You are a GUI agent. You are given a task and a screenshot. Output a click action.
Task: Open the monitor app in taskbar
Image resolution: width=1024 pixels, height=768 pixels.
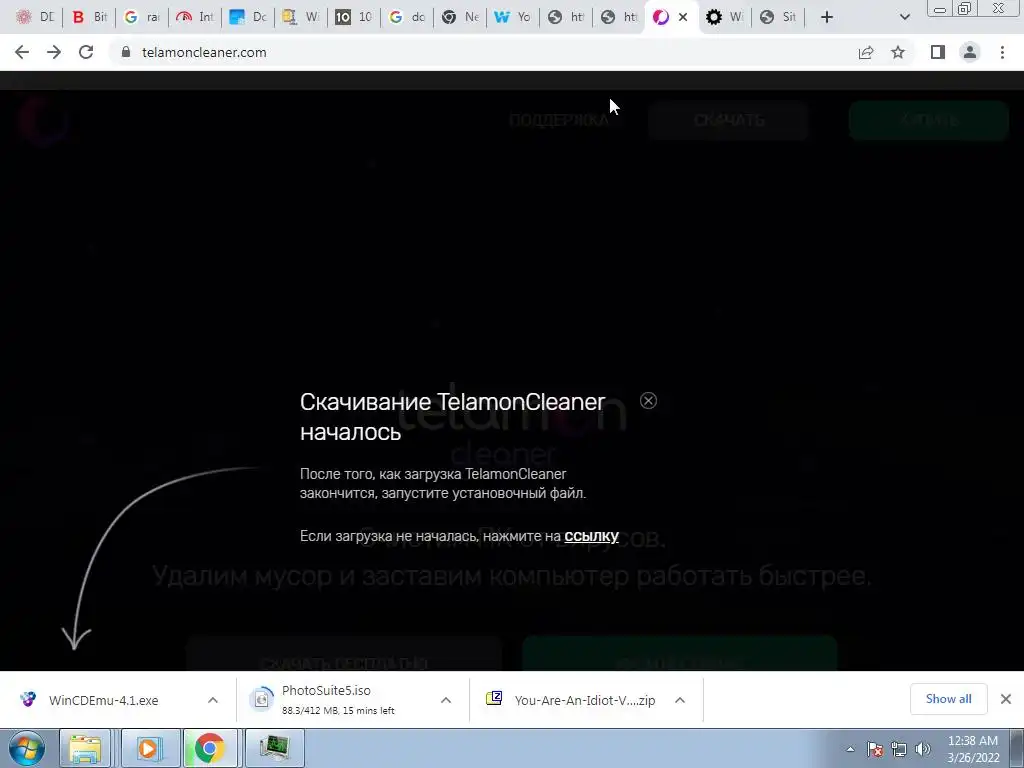[x=274, y=748]
